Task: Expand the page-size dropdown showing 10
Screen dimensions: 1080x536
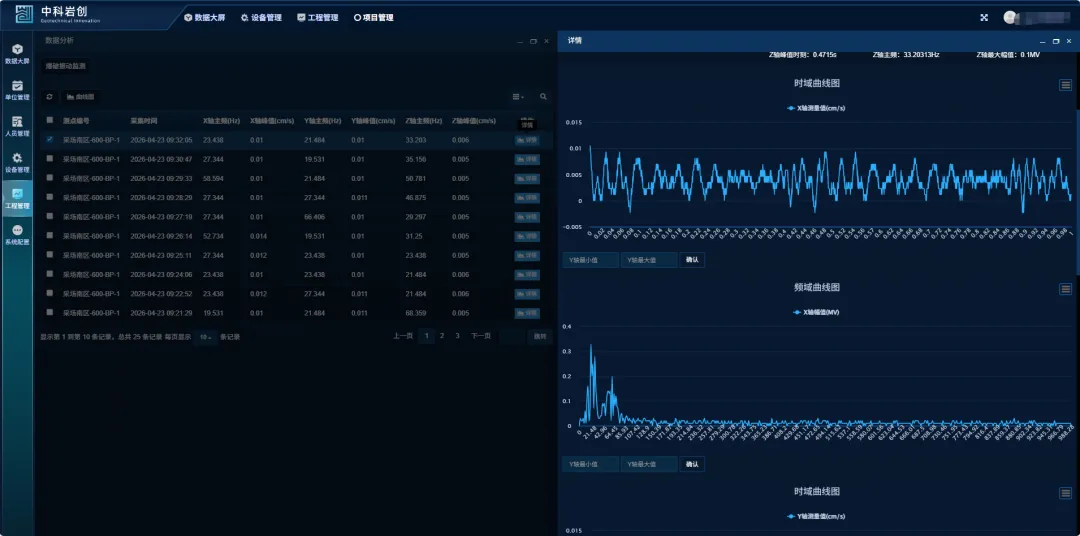Action: coord(205,337)
